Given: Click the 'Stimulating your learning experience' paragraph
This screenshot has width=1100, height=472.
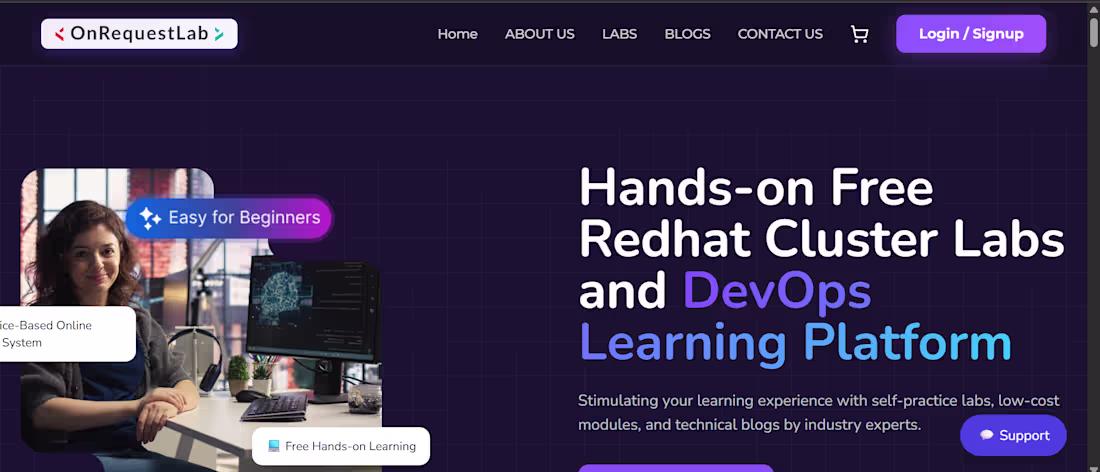Looking at the screenshot, I should point(819,413).
